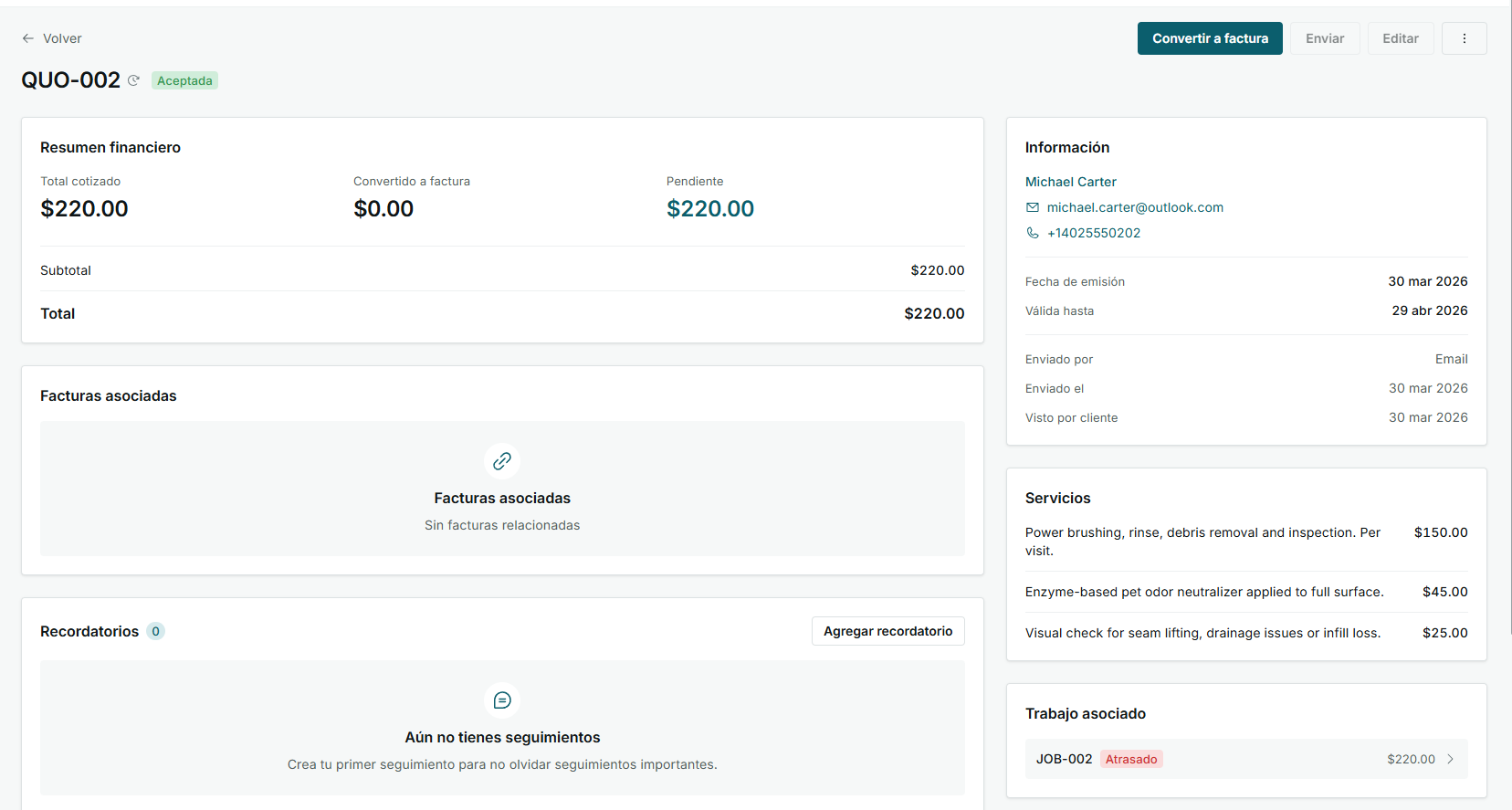The height and width of the screenshot is (810, 1512).
Task: Click the michael.carter@outlook.com email address
Action: (1135, 207)
